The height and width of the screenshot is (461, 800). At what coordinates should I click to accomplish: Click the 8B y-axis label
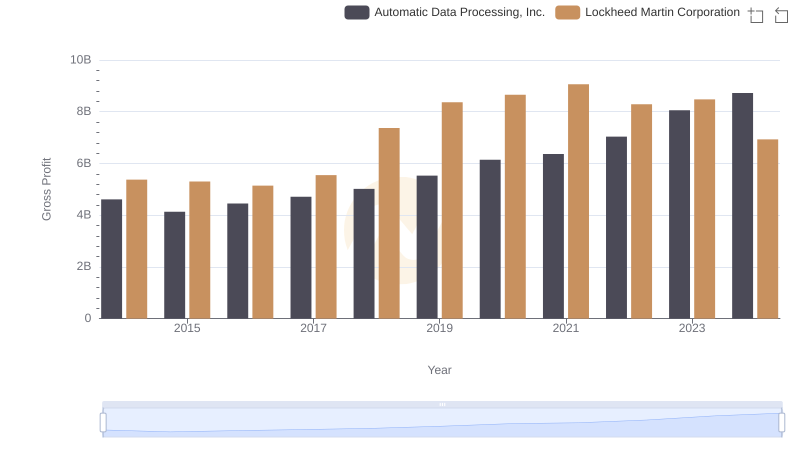(x=84, y=111)
